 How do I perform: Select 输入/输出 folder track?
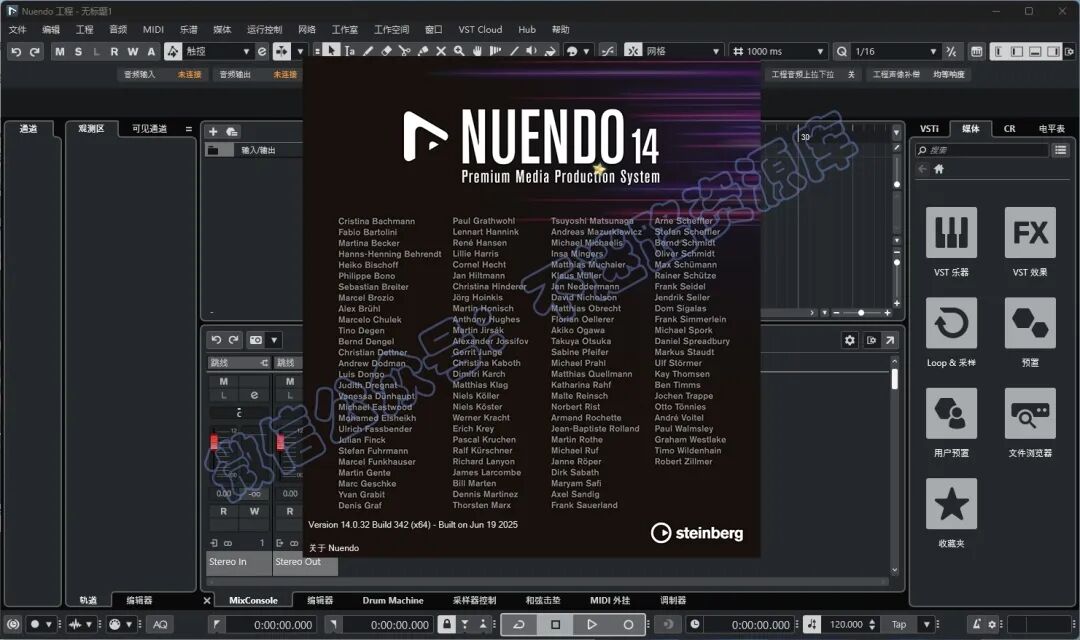254,150
